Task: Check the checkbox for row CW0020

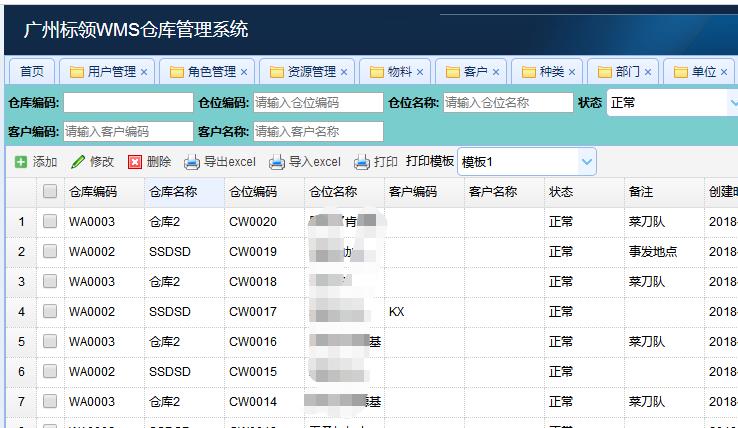Action: [50, 222]
